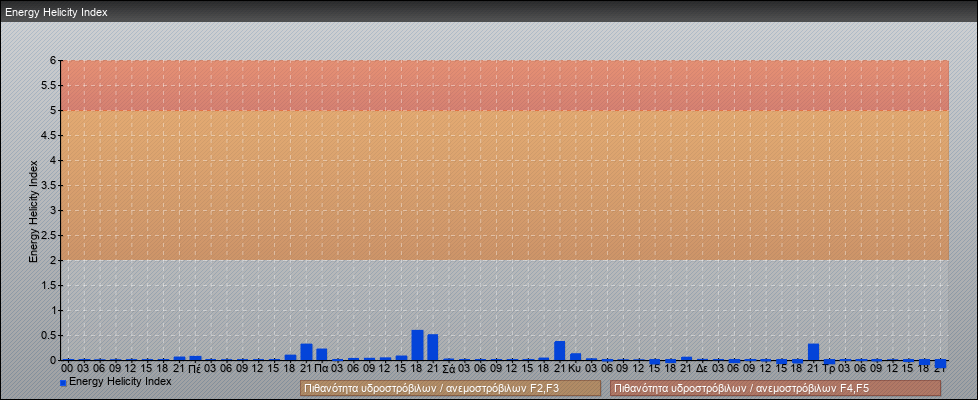This screenshot has height=400, width=978.
Task: Click the 5.5 value on the y-axis
Action: point(48,85)
